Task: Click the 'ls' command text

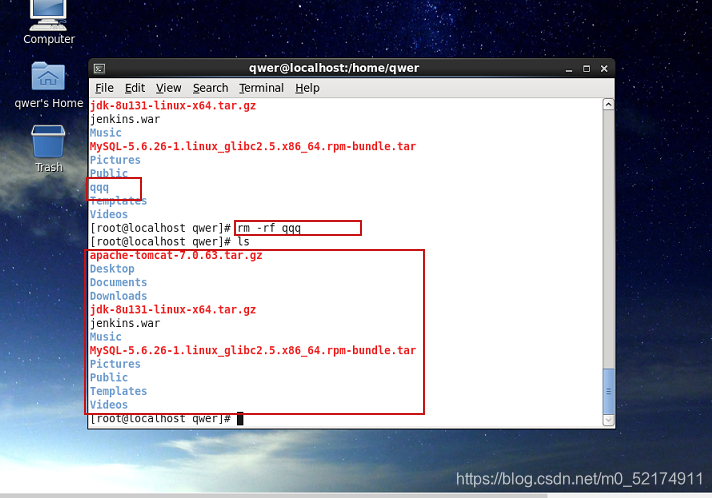Action: (243, 242)
